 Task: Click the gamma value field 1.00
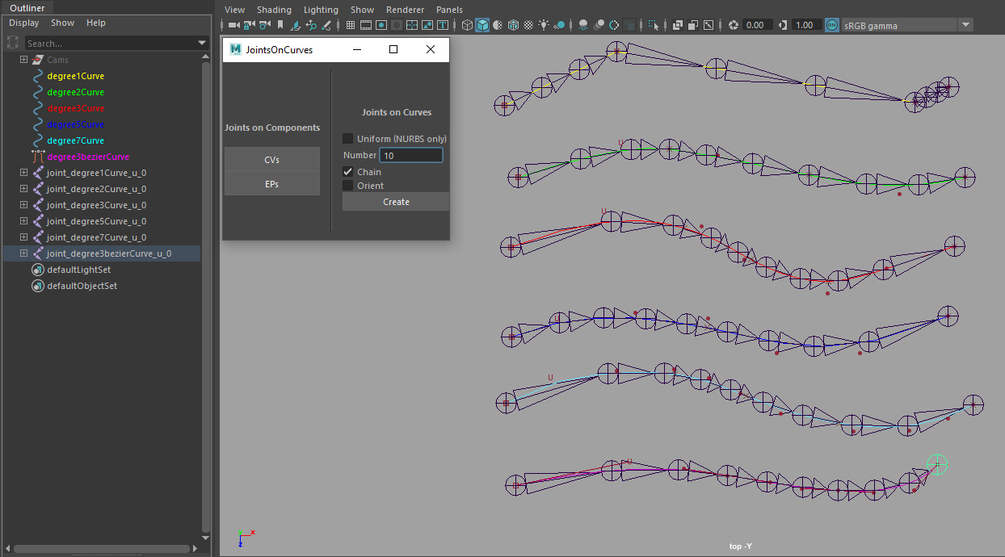point(805,25)
